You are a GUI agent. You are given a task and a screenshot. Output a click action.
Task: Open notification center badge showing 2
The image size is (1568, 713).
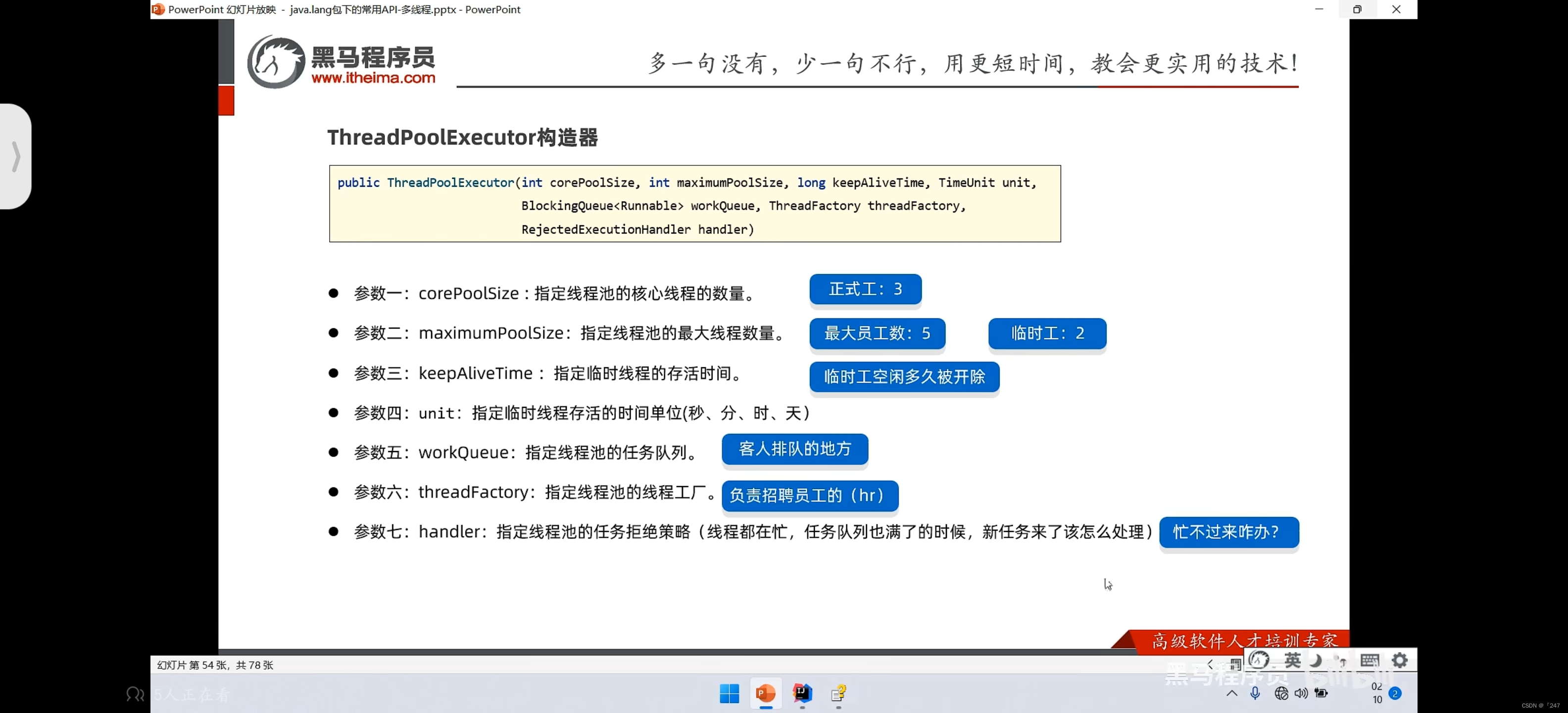tap(1395, 694)
